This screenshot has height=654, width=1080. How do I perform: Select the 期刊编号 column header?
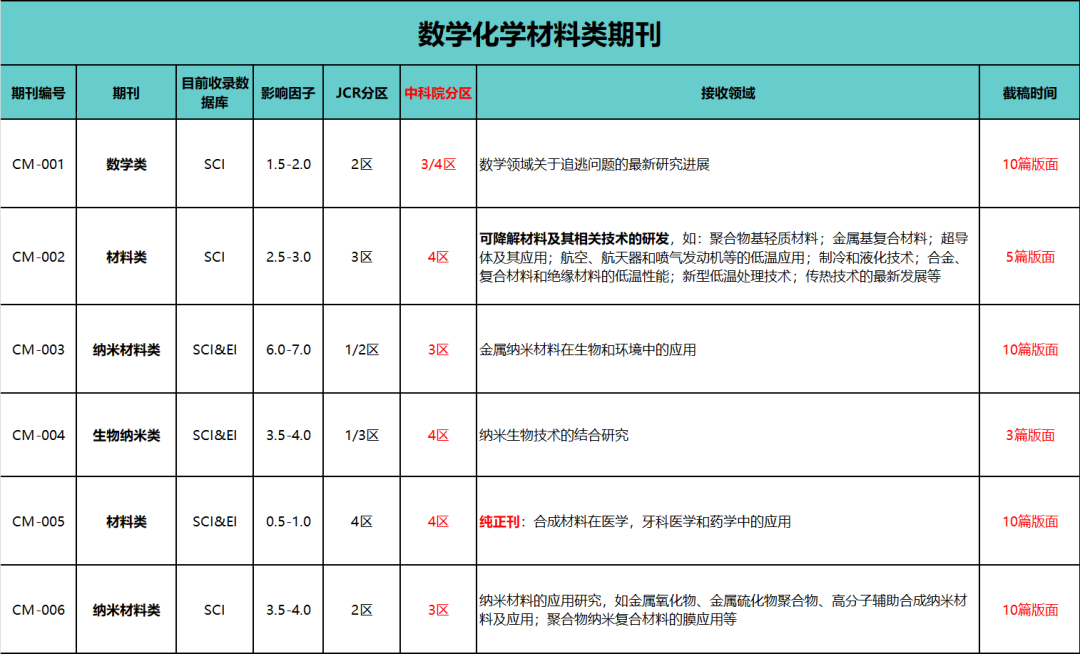tap(39, 93)
